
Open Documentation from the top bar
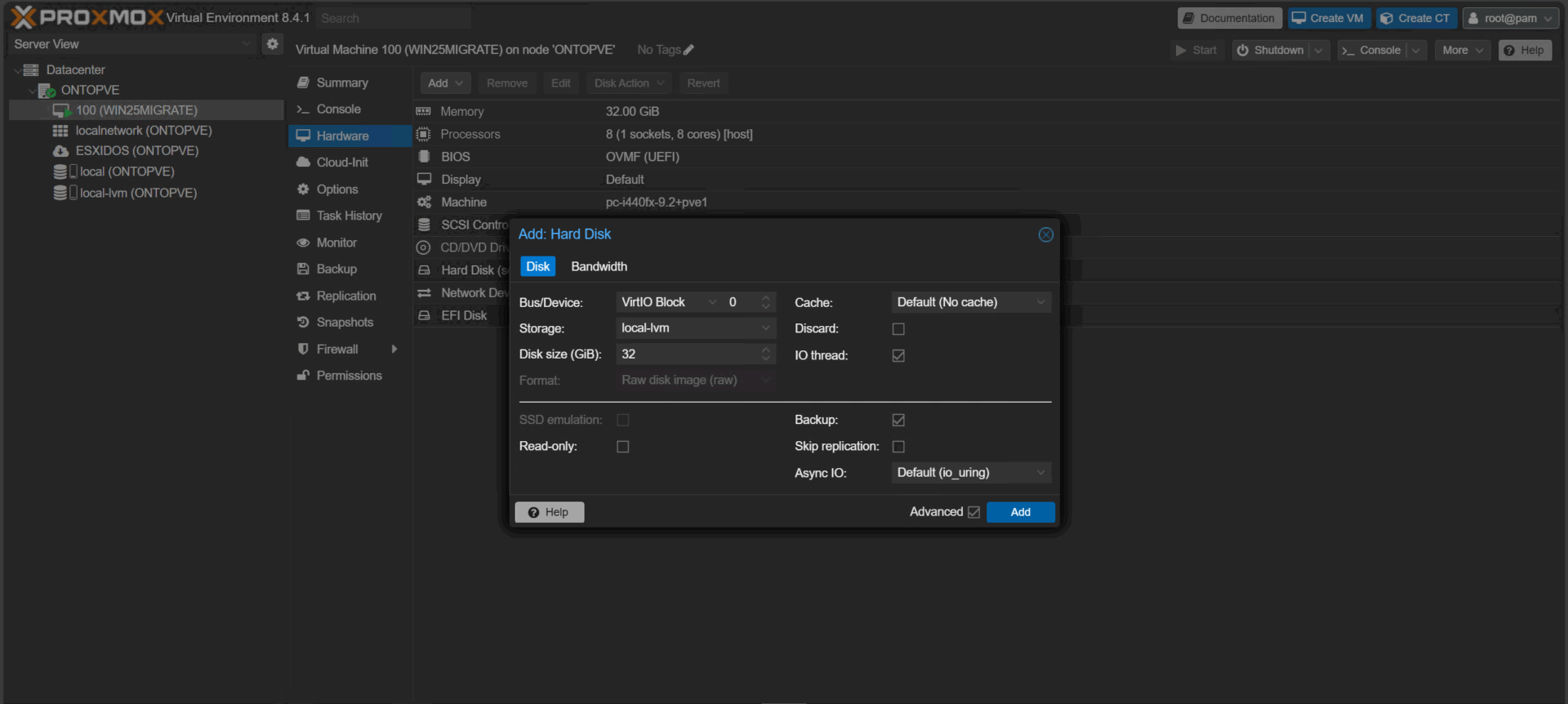1229,18
